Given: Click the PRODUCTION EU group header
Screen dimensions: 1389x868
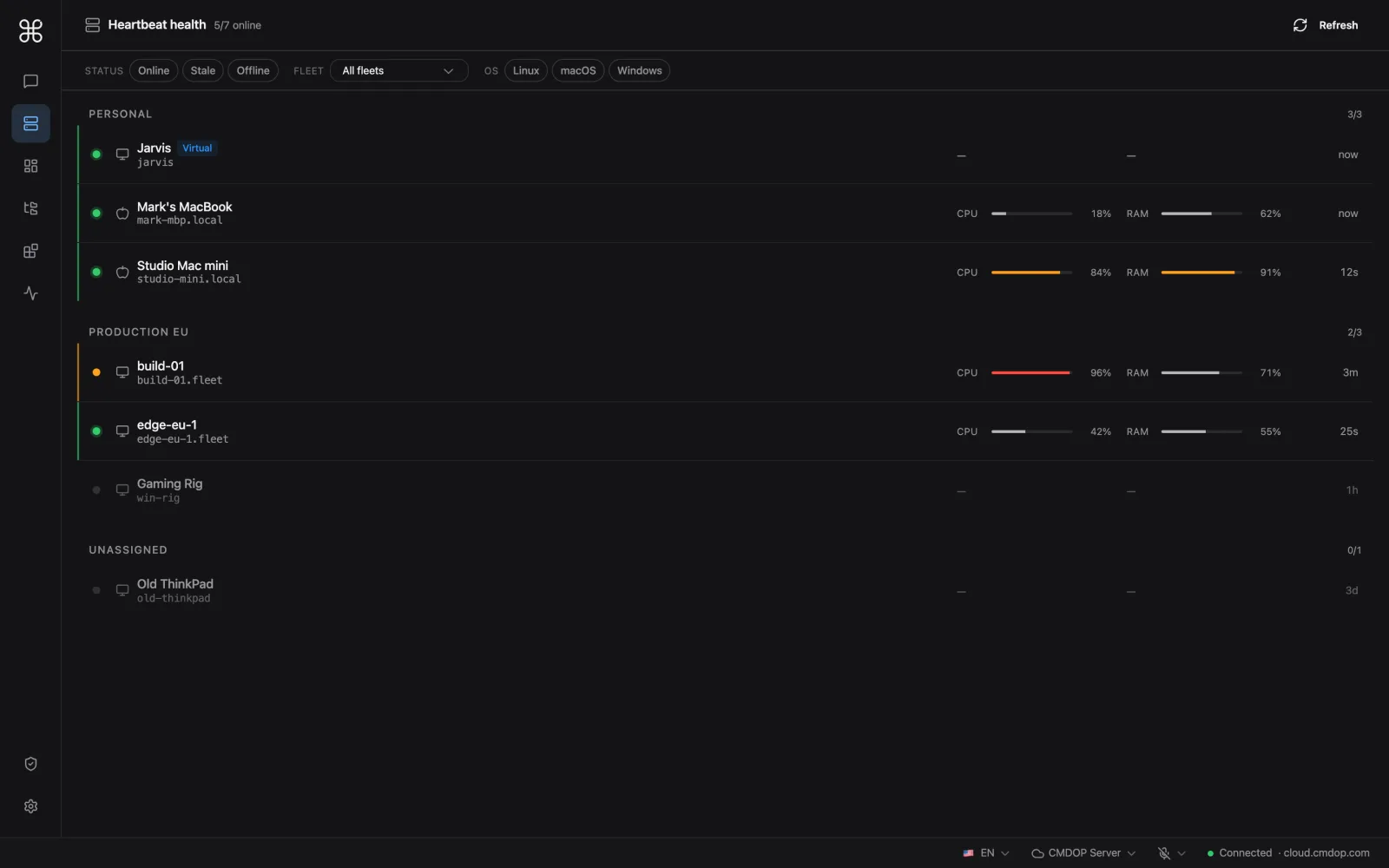Looking at the screenshot, I should (x=138, y=332).
